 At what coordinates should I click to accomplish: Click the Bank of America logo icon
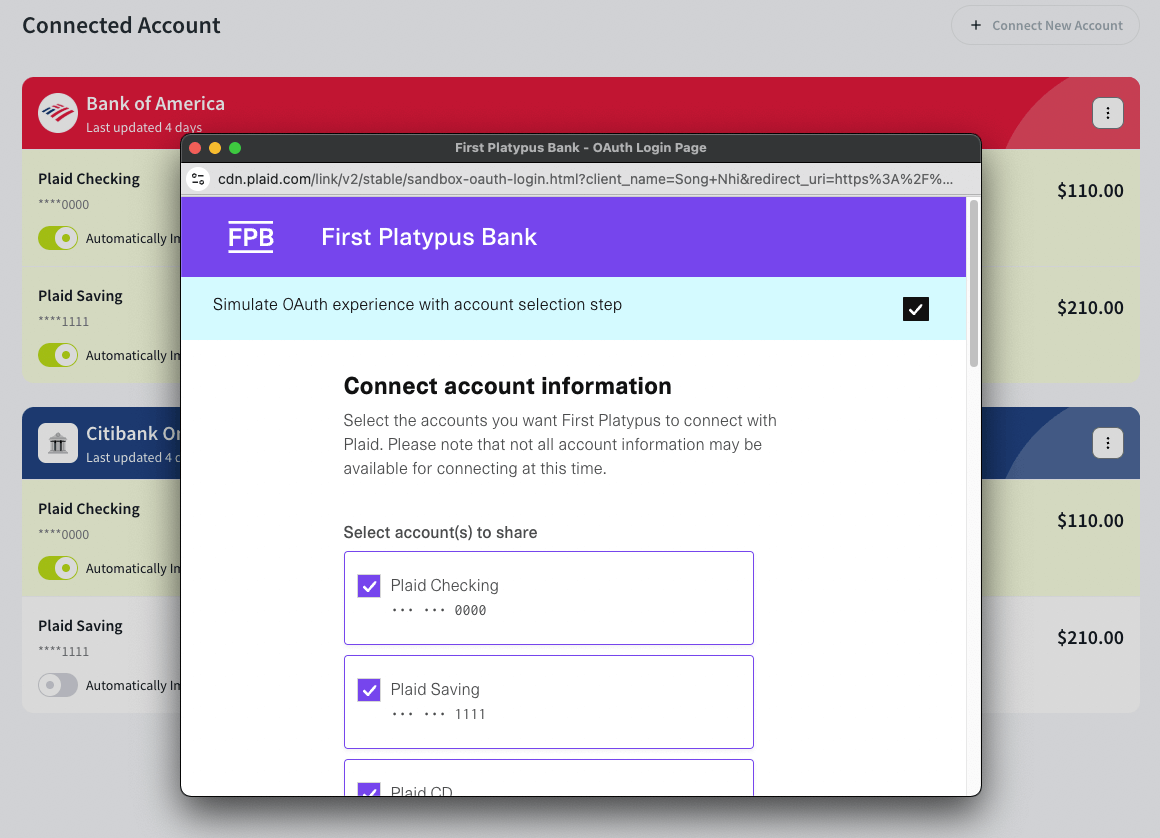(58, 113)
